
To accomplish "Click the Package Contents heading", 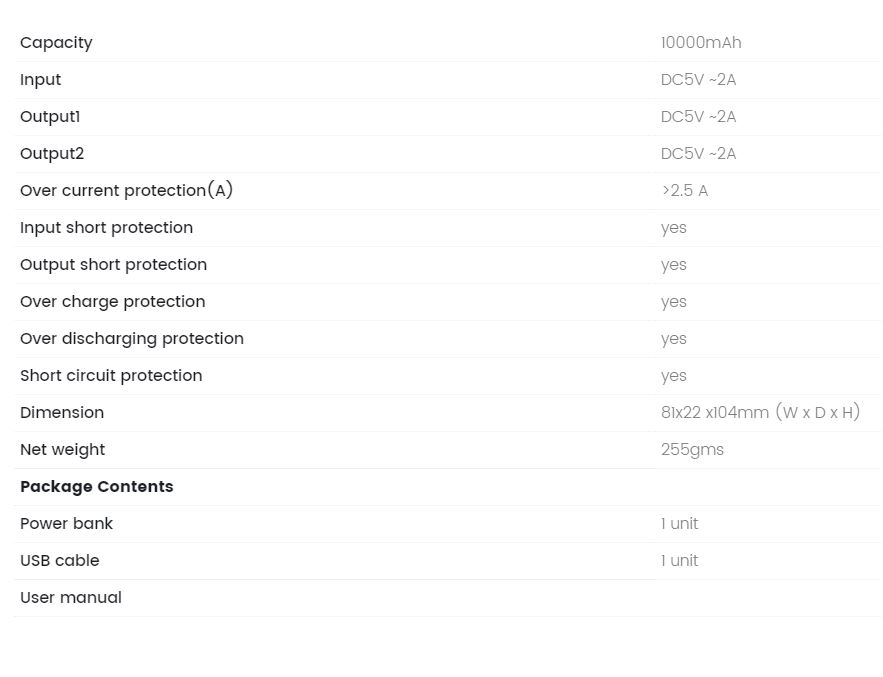I will tap(97, 487).
